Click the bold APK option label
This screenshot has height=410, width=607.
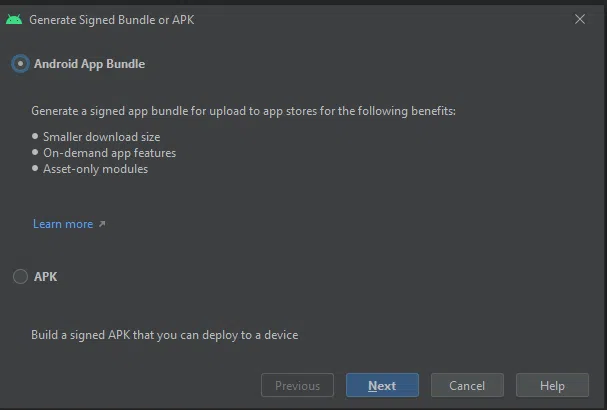46,277
